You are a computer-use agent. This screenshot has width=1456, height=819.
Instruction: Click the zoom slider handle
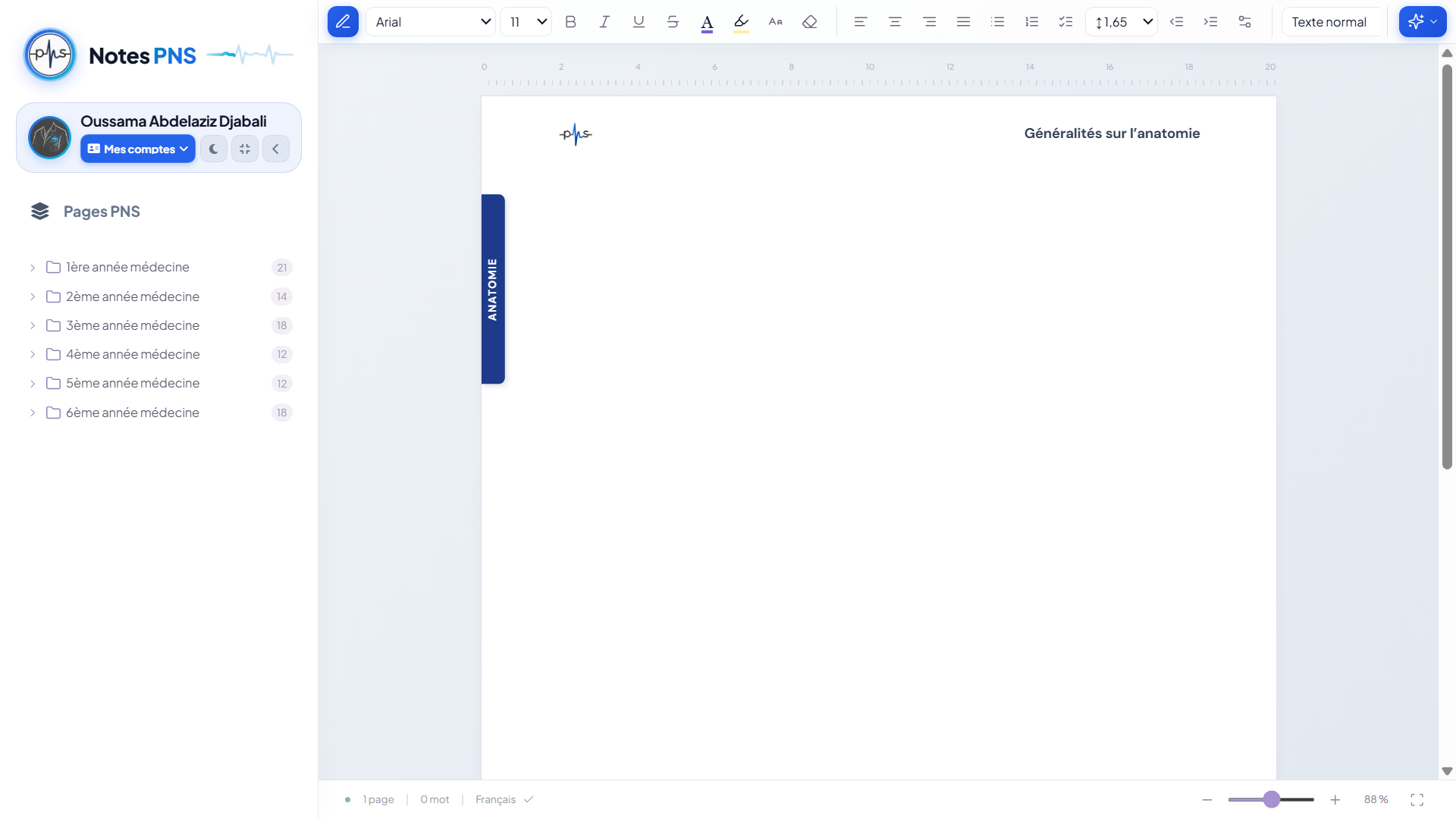click(1272, 799)
